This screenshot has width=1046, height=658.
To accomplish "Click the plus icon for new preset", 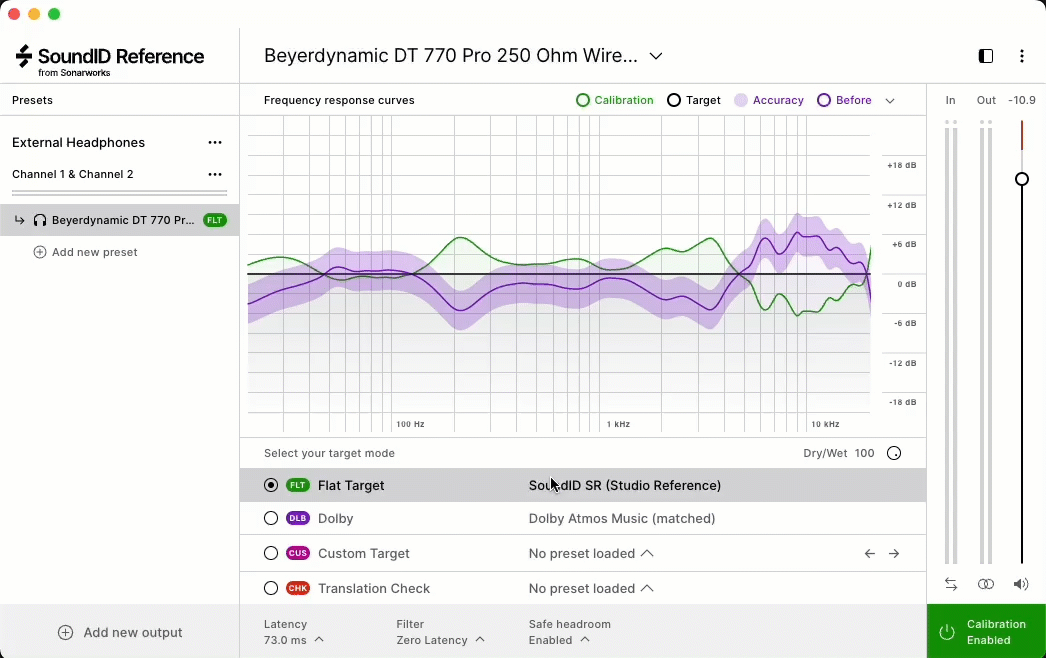I will click(x=40, y=252).
